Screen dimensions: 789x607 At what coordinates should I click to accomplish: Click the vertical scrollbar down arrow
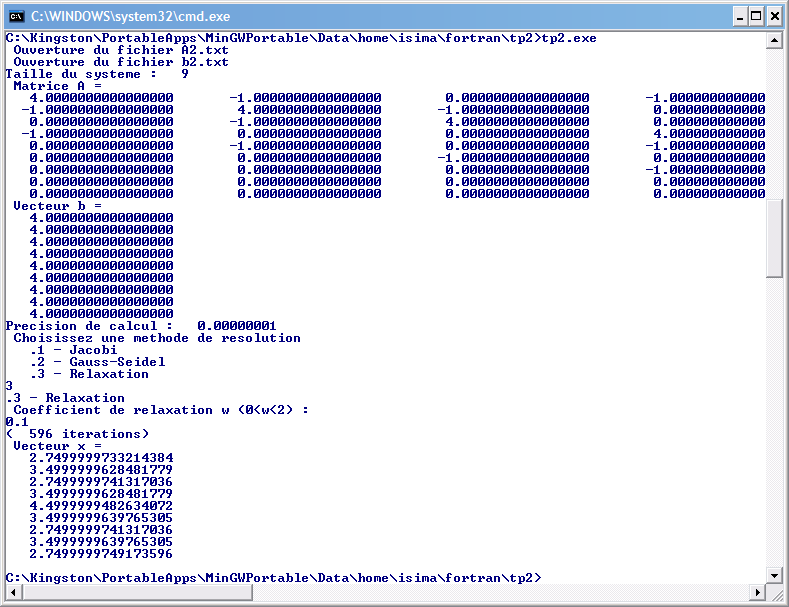pos(774,575)
